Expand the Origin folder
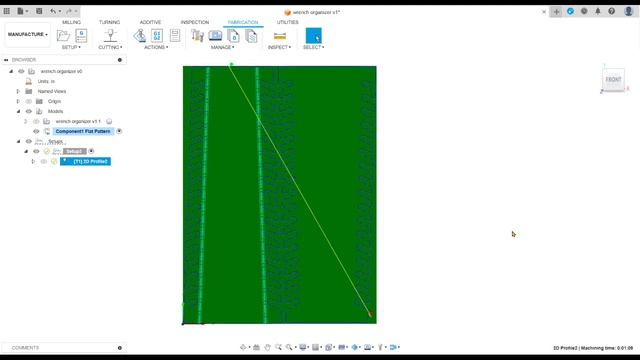 [18, 101]
